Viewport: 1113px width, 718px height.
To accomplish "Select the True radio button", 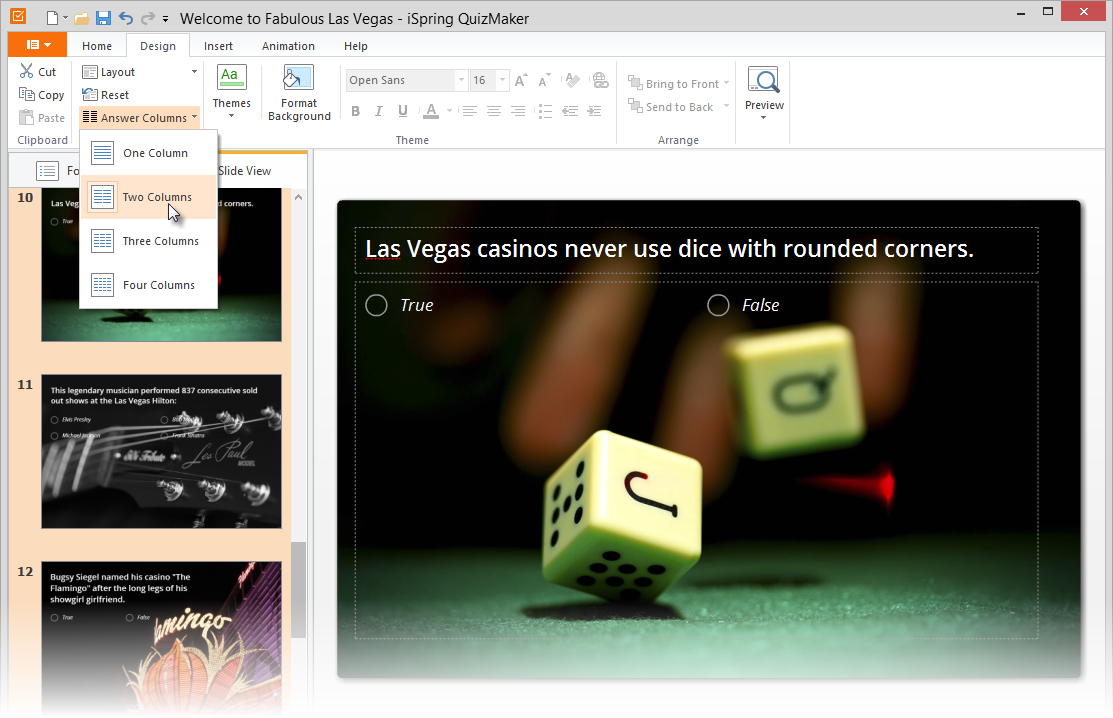I will click(376, 305).
